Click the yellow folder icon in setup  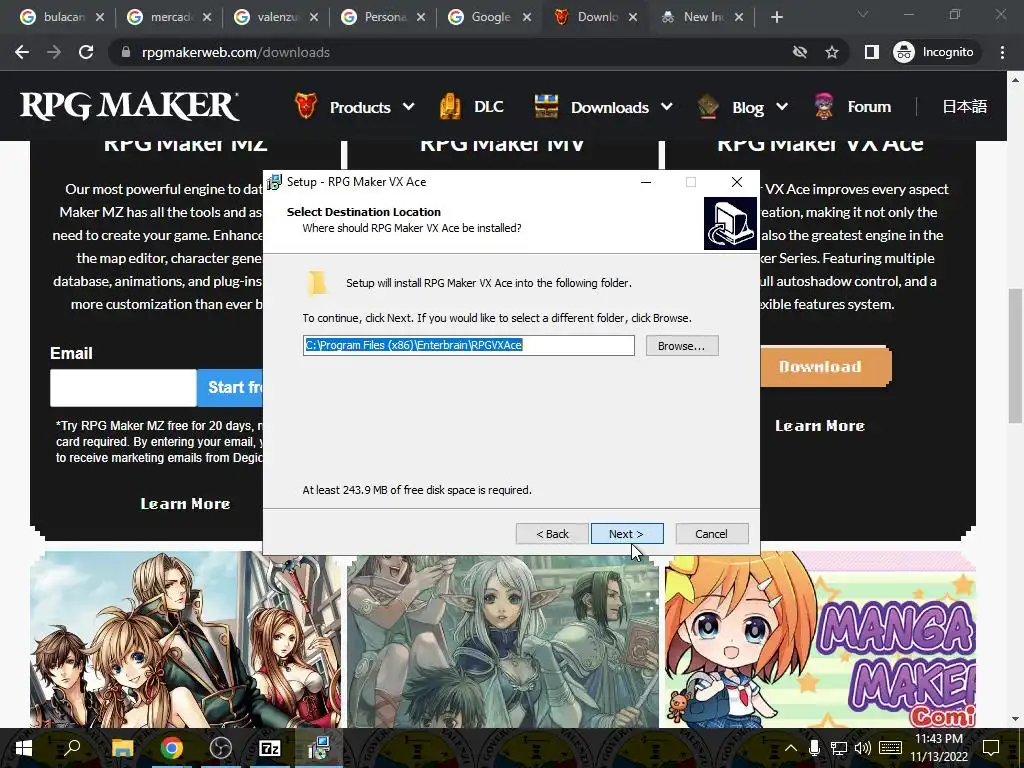[x=317, y=283]
